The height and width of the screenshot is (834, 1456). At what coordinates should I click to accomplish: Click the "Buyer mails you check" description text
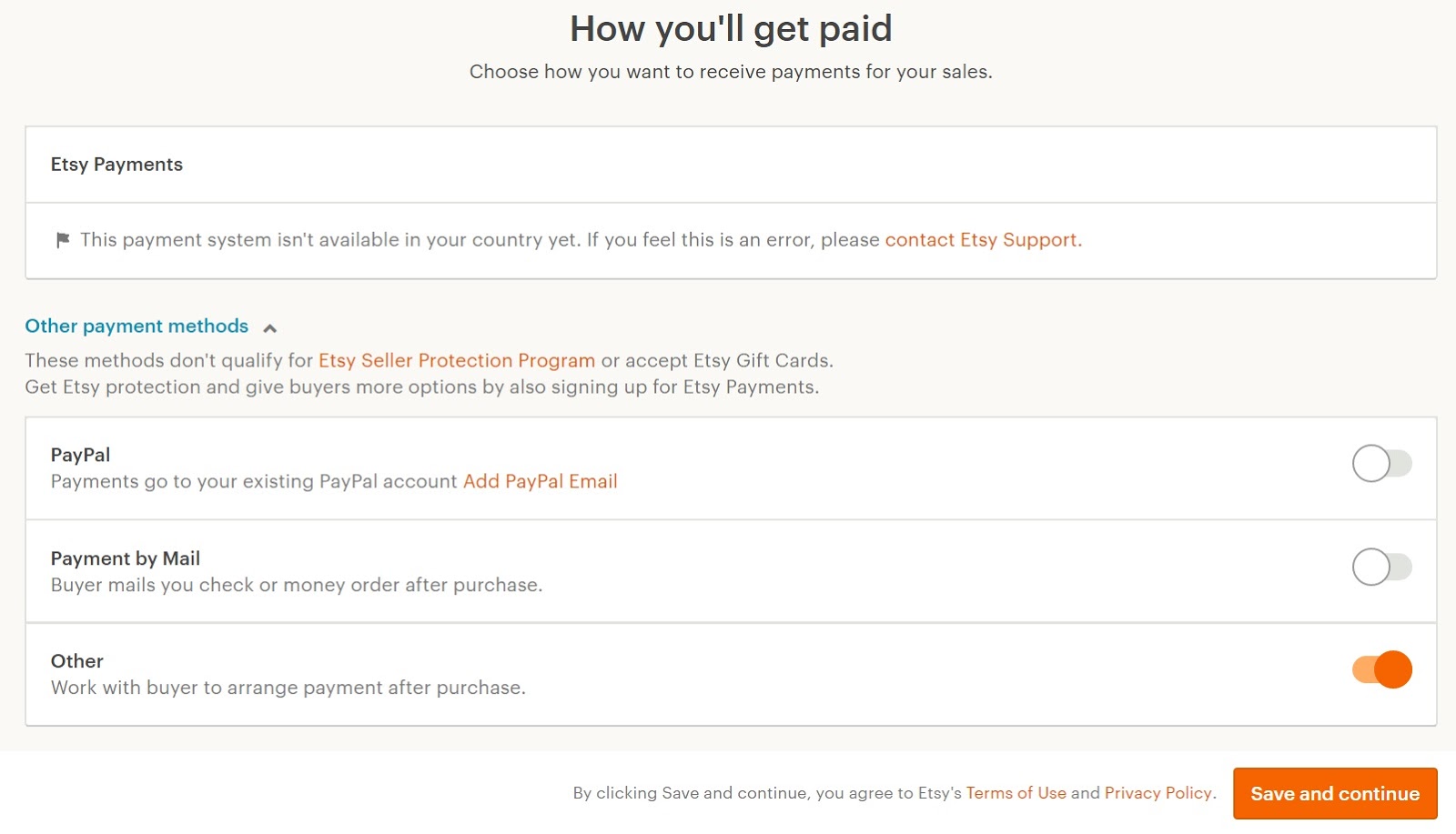(297, 585)
